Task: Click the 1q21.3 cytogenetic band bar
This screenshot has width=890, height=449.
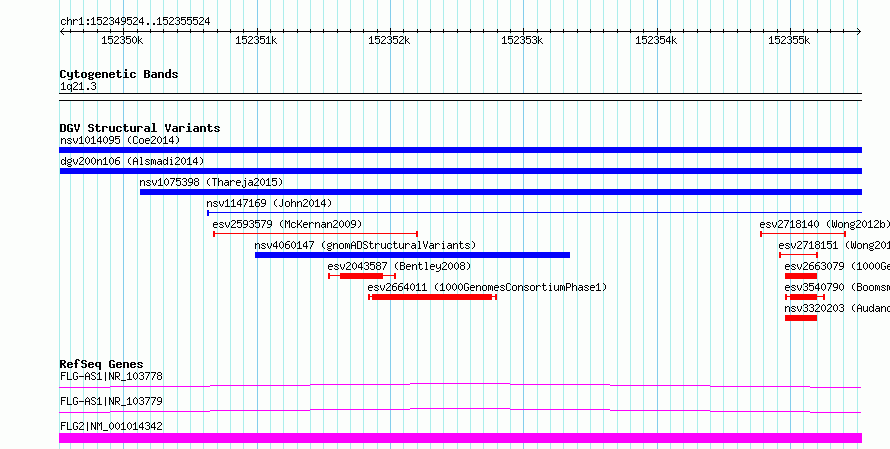Action: 460,96
